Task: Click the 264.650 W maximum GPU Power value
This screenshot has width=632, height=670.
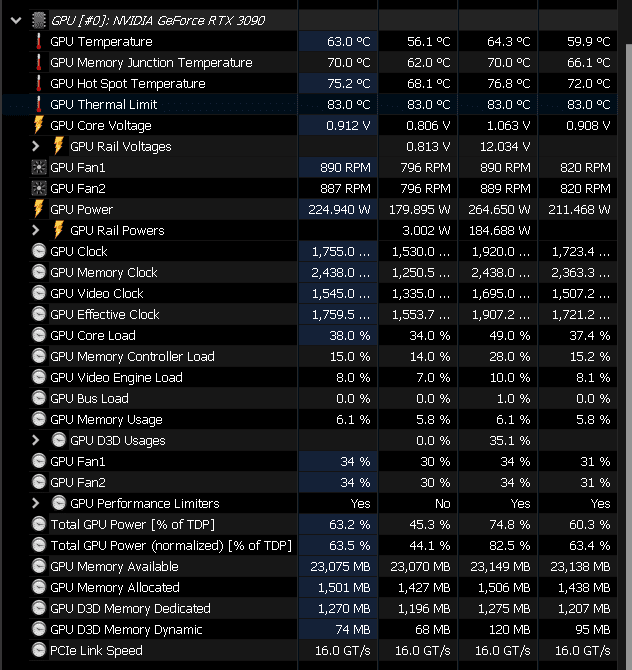Action: [x=499, y=209]
